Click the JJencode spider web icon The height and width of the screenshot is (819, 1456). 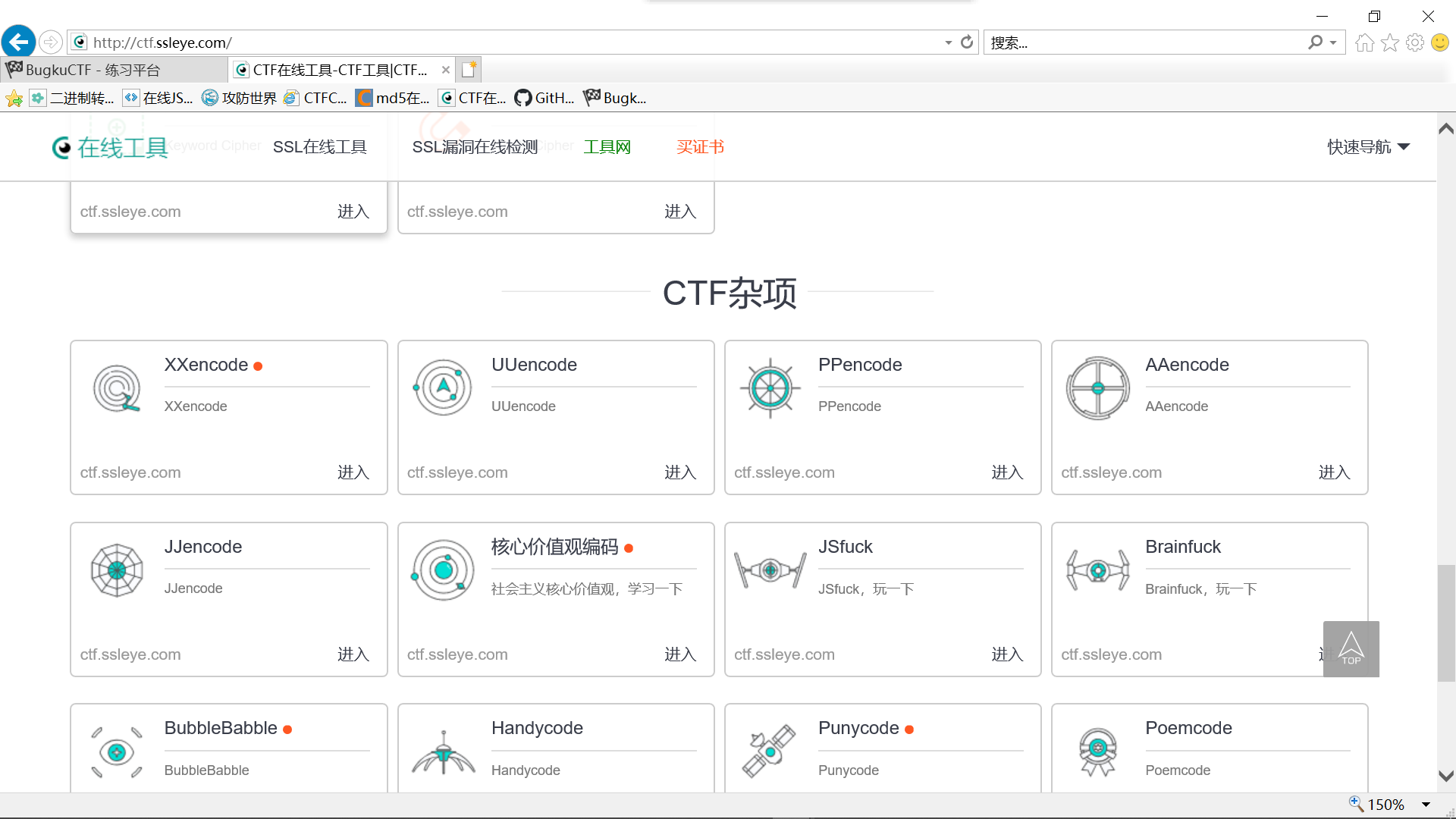pos(116,570)
